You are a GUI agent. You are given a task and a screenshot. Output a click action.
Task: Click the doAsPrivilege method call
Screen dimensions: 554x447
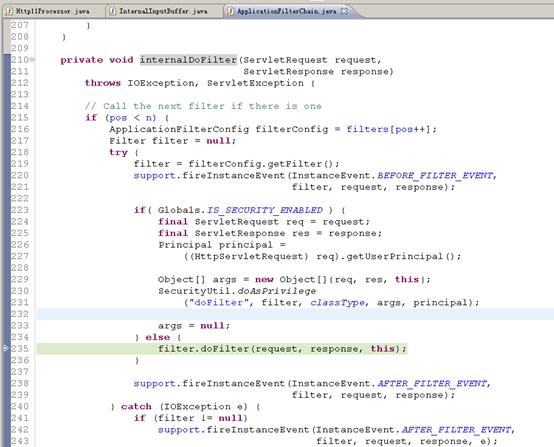click(x=277, y=291)
